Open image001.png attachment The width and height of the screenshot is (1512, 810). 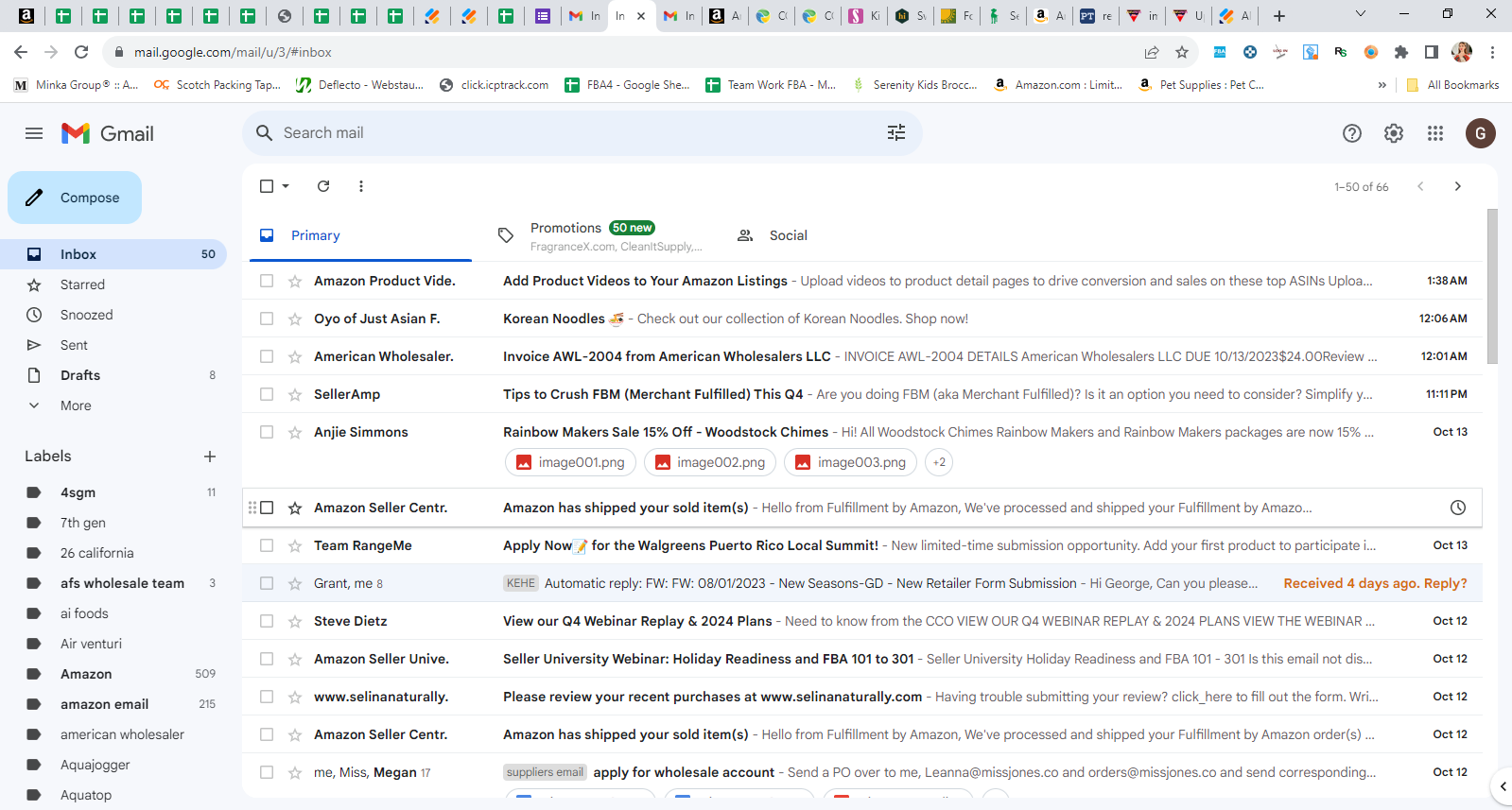point(570,462)
